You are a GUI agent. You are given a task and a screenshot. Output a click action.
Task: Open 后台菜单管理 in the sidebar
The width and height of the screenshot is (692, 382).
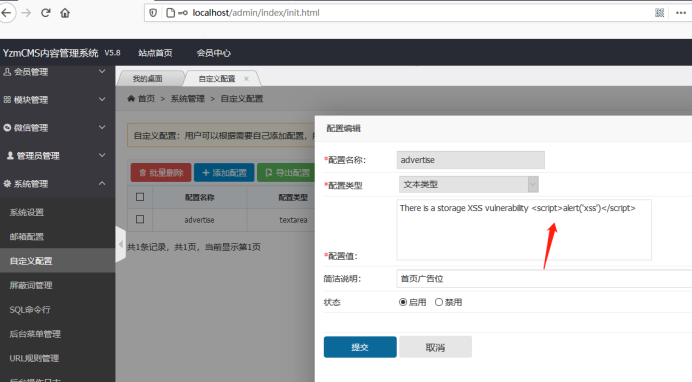click(35, 334)
